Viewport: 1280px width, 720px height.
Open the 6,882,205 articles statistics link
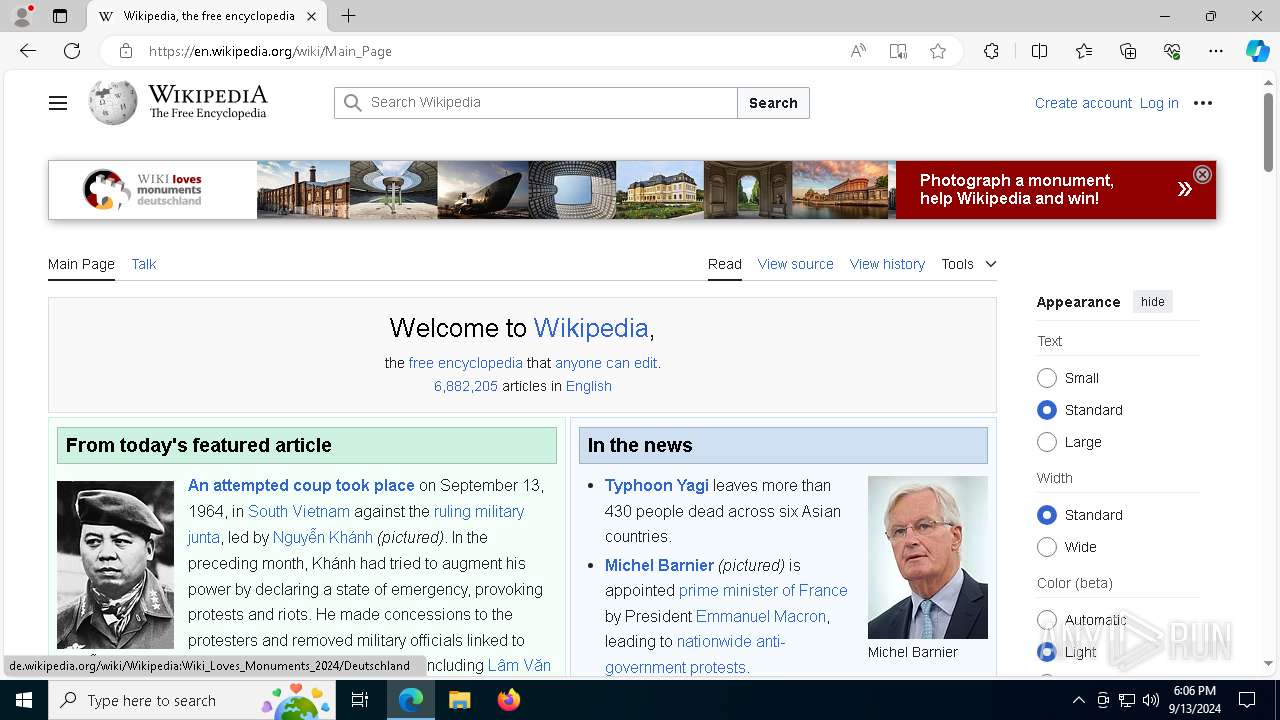(x=465, y=386)
